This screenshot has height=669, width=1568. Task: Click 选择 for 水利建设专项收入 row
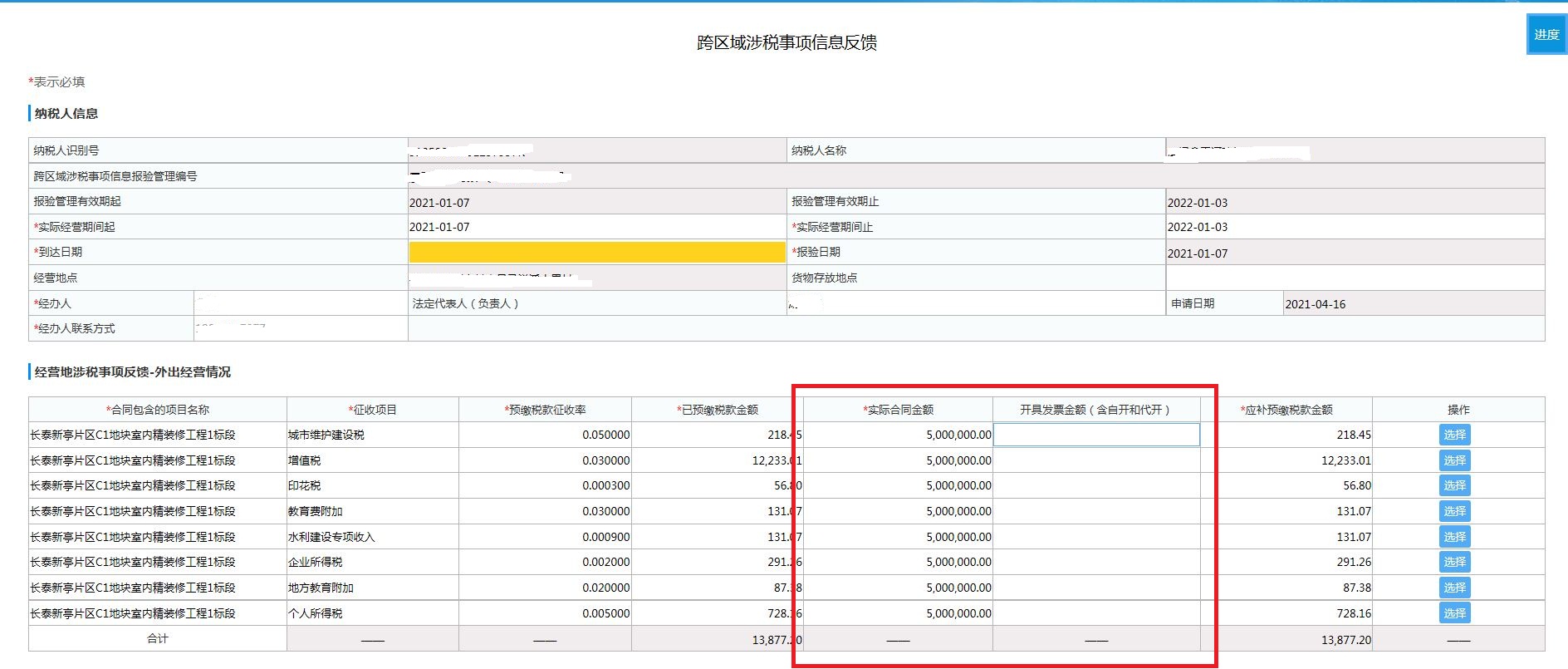coord(1454,537)
